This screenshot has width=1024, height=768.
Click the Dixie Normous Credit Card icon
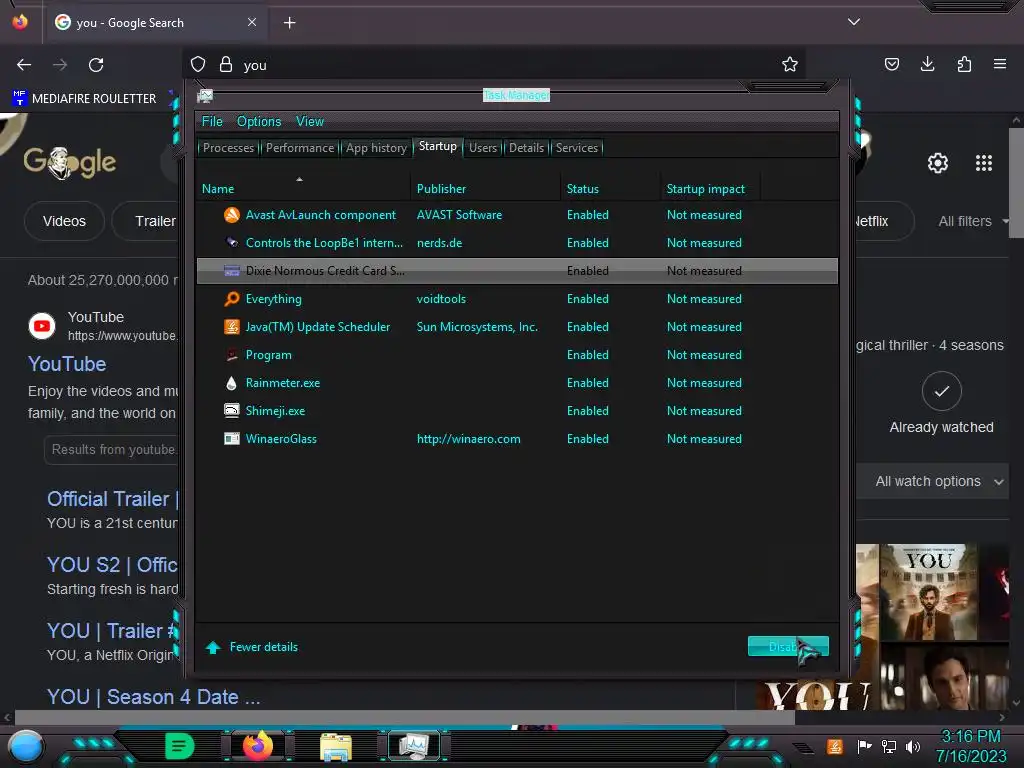point(231,270)
